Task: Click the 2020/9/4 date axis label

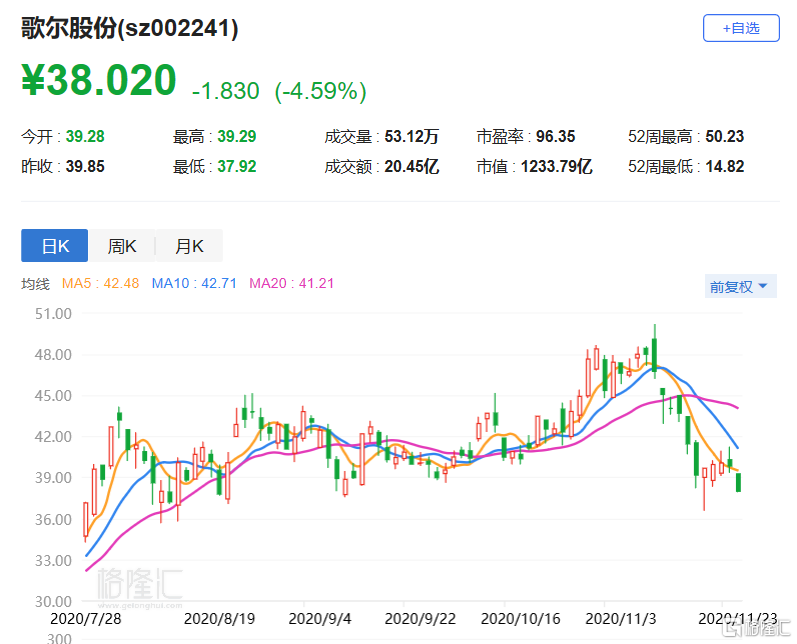Action: coord(320,619)
